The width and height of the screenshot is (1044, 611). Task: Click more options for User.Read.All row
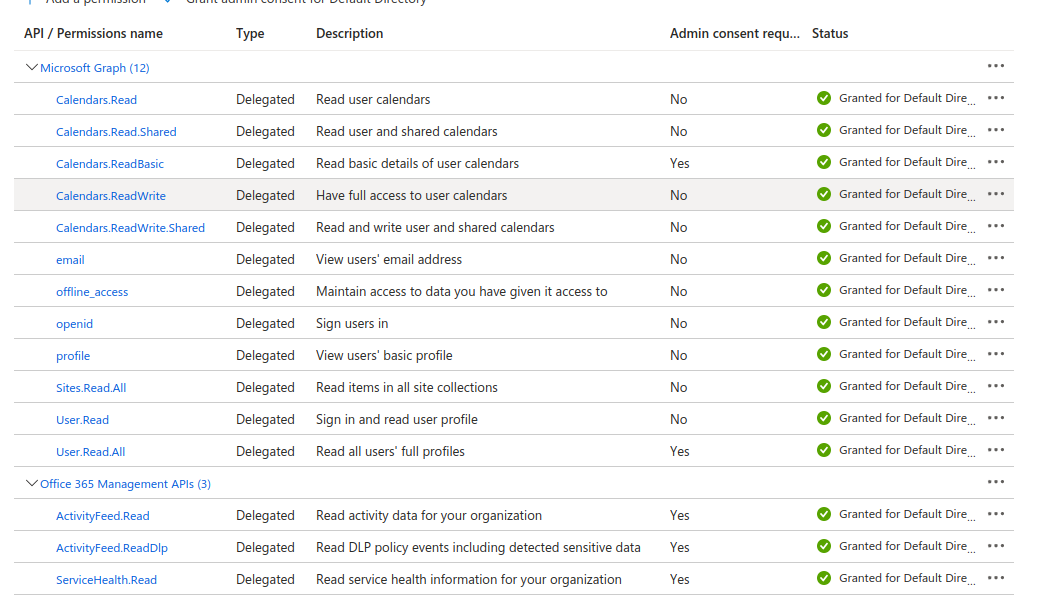point(995,450)
